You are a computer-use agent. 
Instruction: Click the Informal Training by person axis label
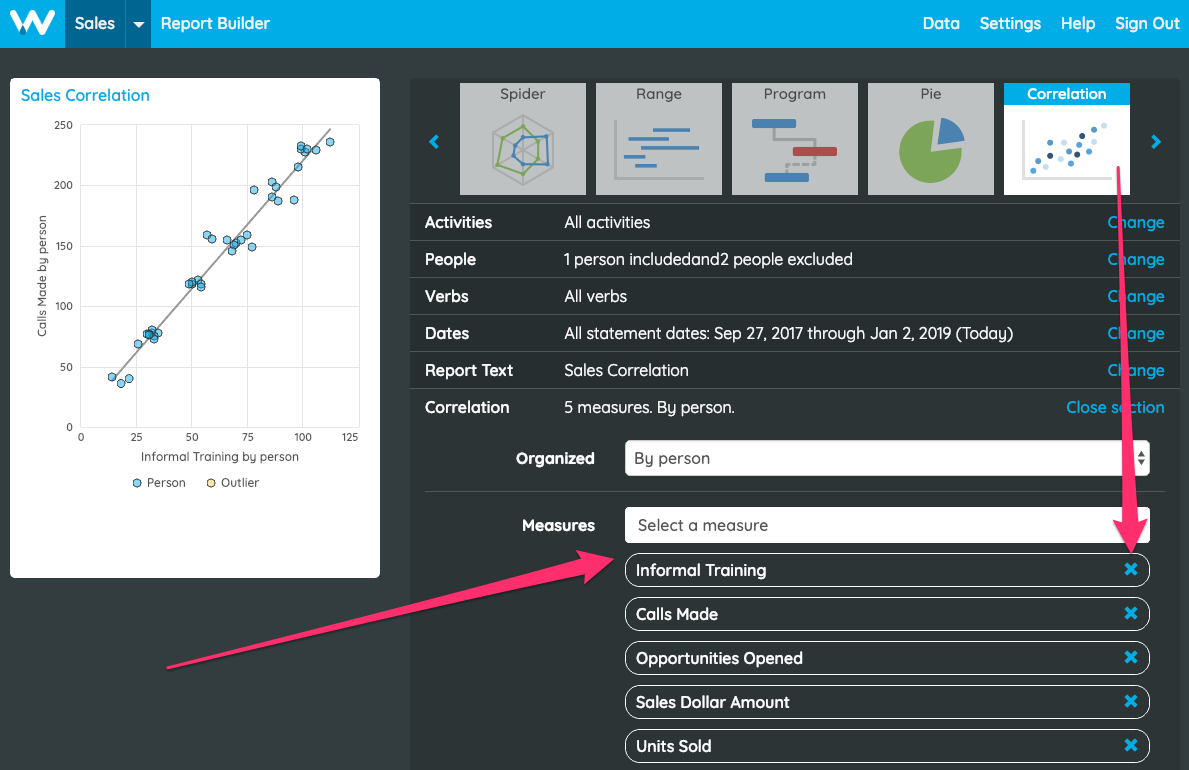click(220, 457)
